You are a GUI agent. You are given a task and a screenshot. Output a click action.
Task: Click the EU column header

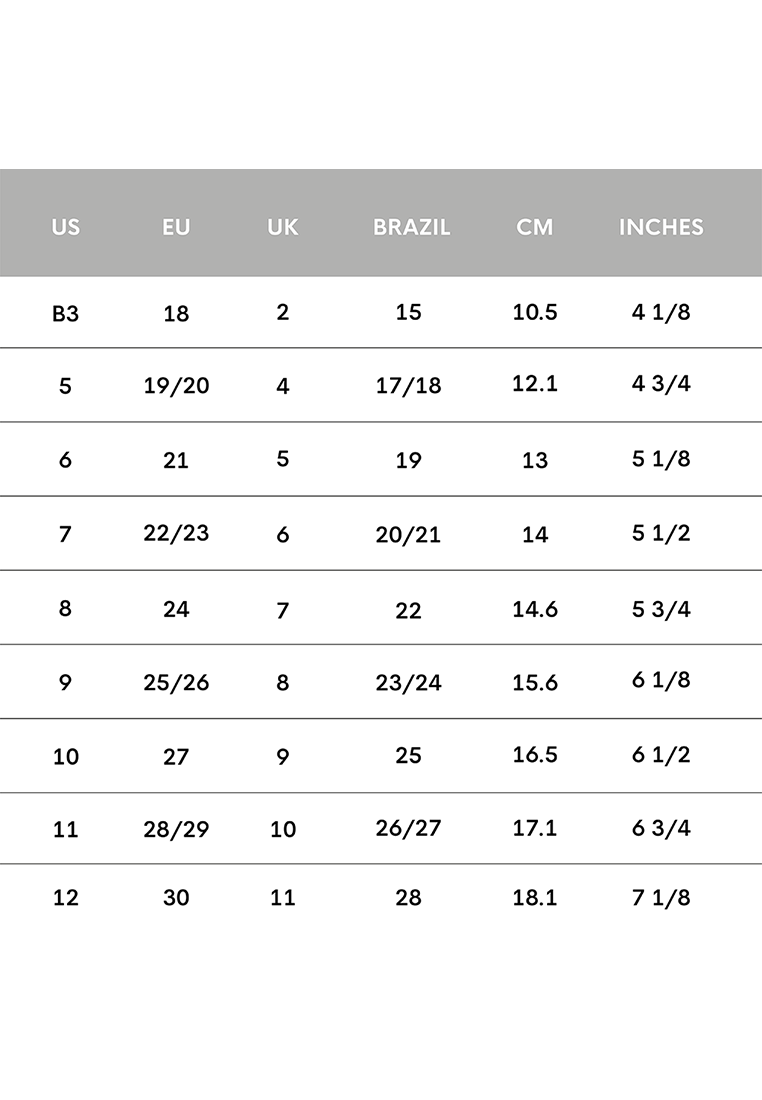coord(176,227)
